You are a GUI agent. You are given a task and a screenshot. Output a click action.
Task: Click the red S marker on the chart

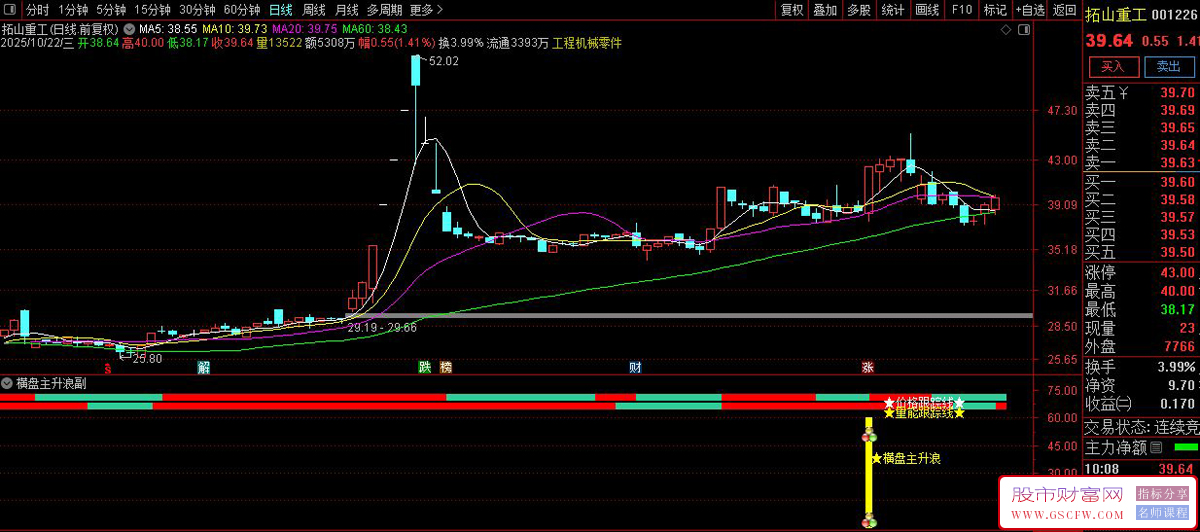(108, 367)
